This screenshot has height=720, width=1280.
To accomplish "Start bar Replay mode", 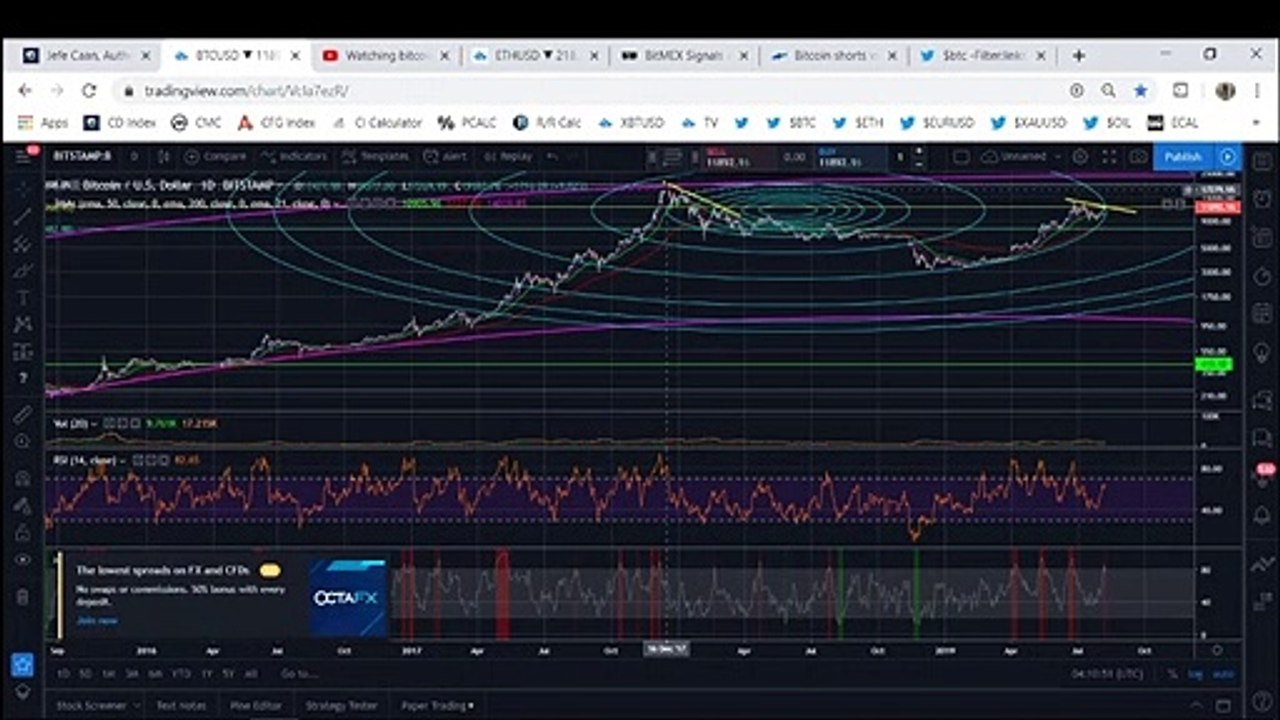I will [508, 157].
